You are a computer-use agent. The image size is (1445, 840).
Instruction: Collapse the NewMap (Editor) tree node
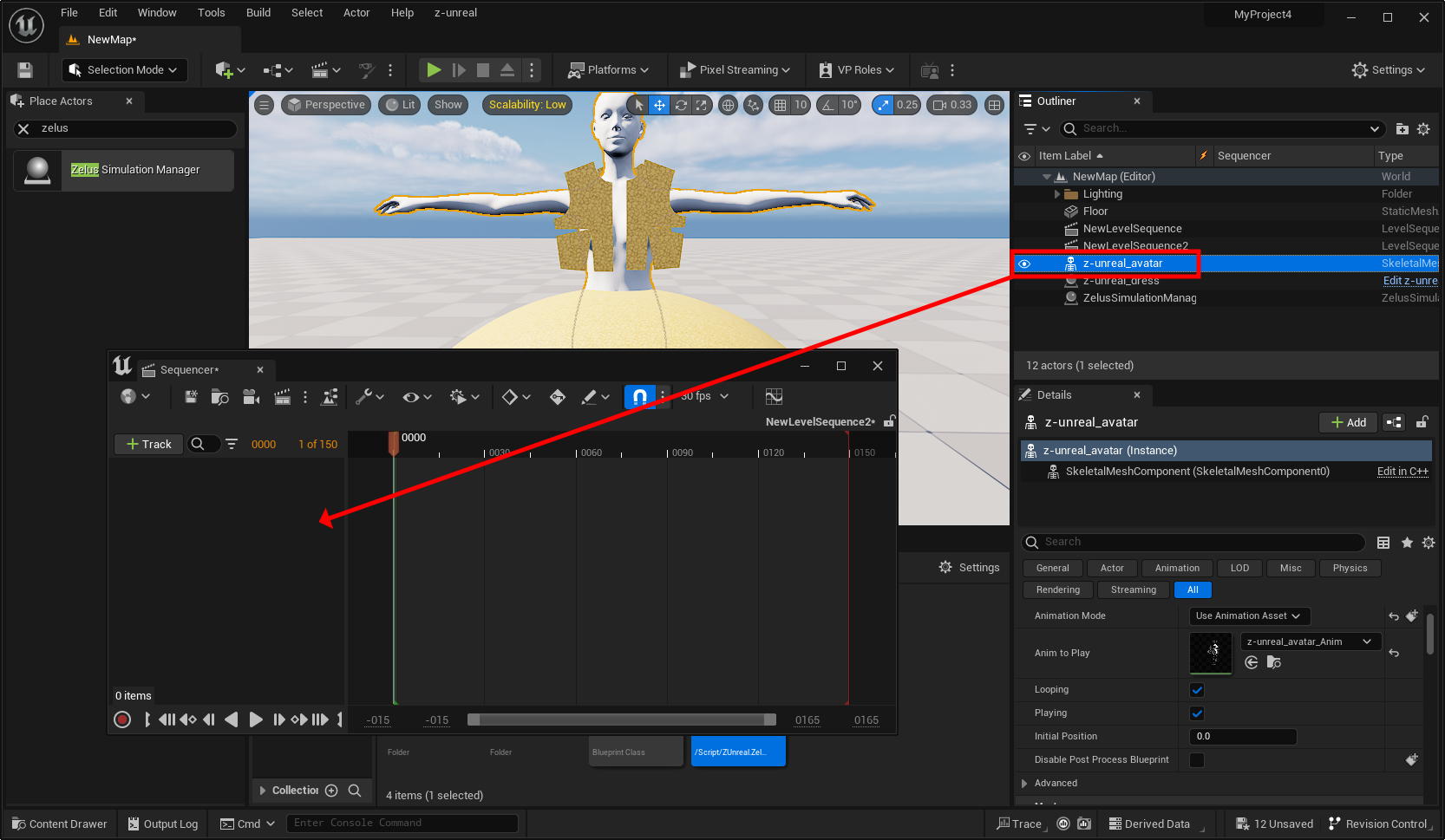pyautogui.click(x=1047, y=177)
